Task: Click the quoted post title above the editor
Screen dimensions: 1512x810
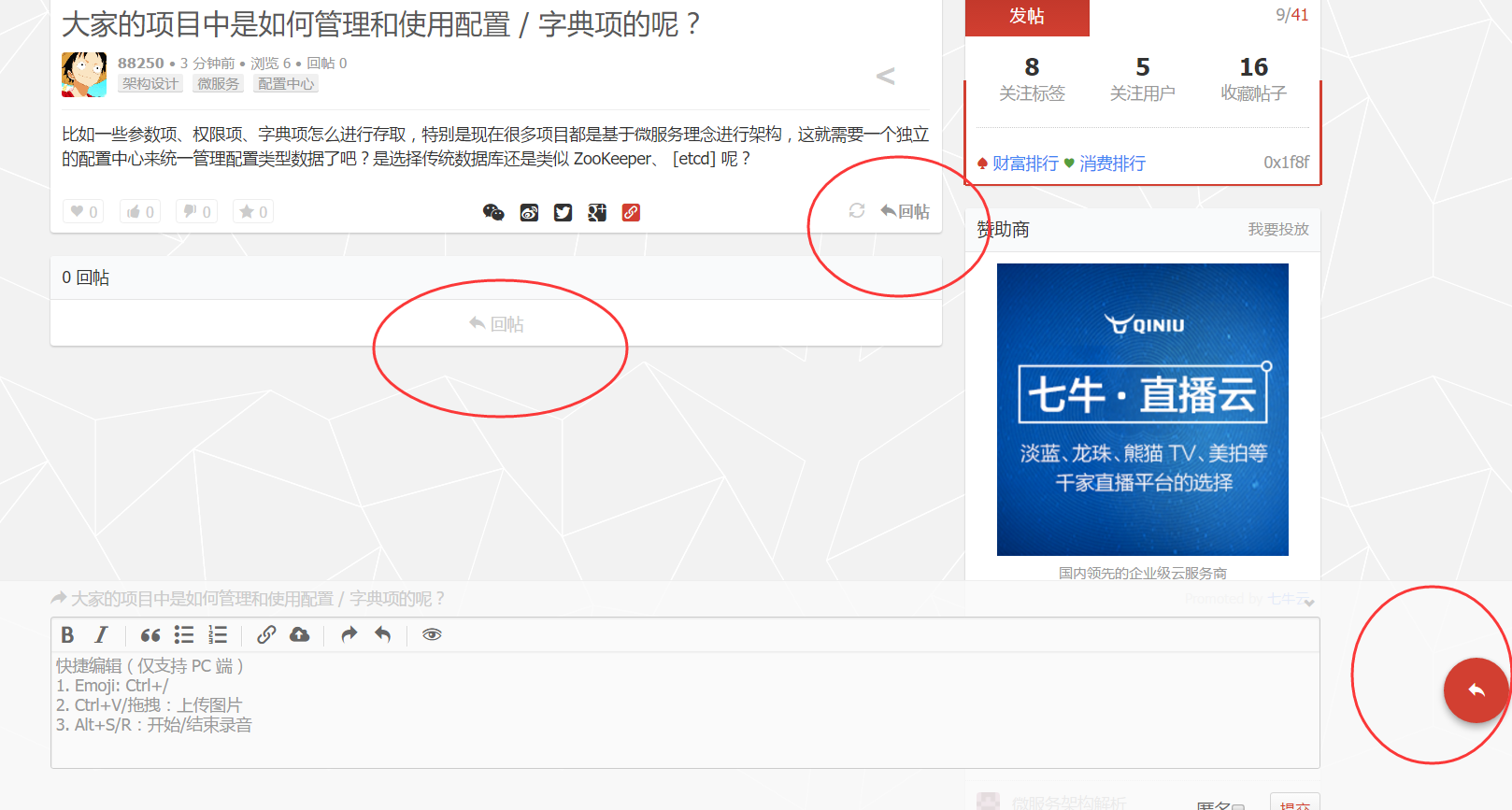Action: (x=258, y=599)
